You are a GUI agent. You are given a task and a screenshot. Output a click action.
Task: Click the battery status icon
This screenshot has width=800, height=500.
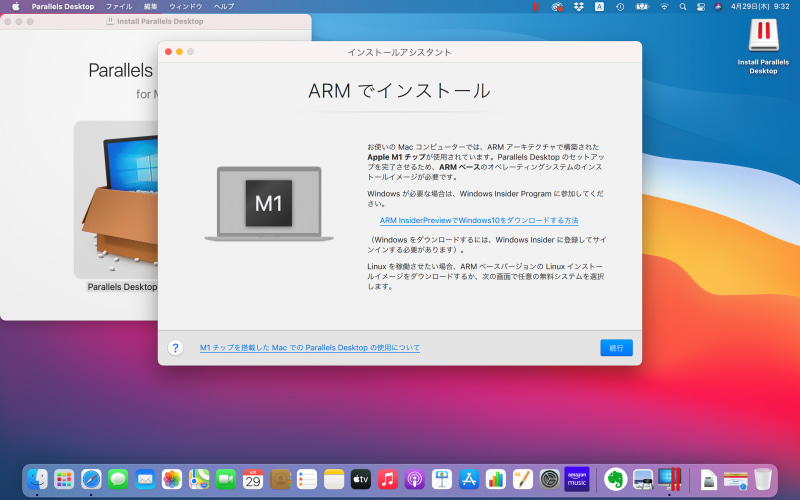pyautogui.click(x=642, y=7)
